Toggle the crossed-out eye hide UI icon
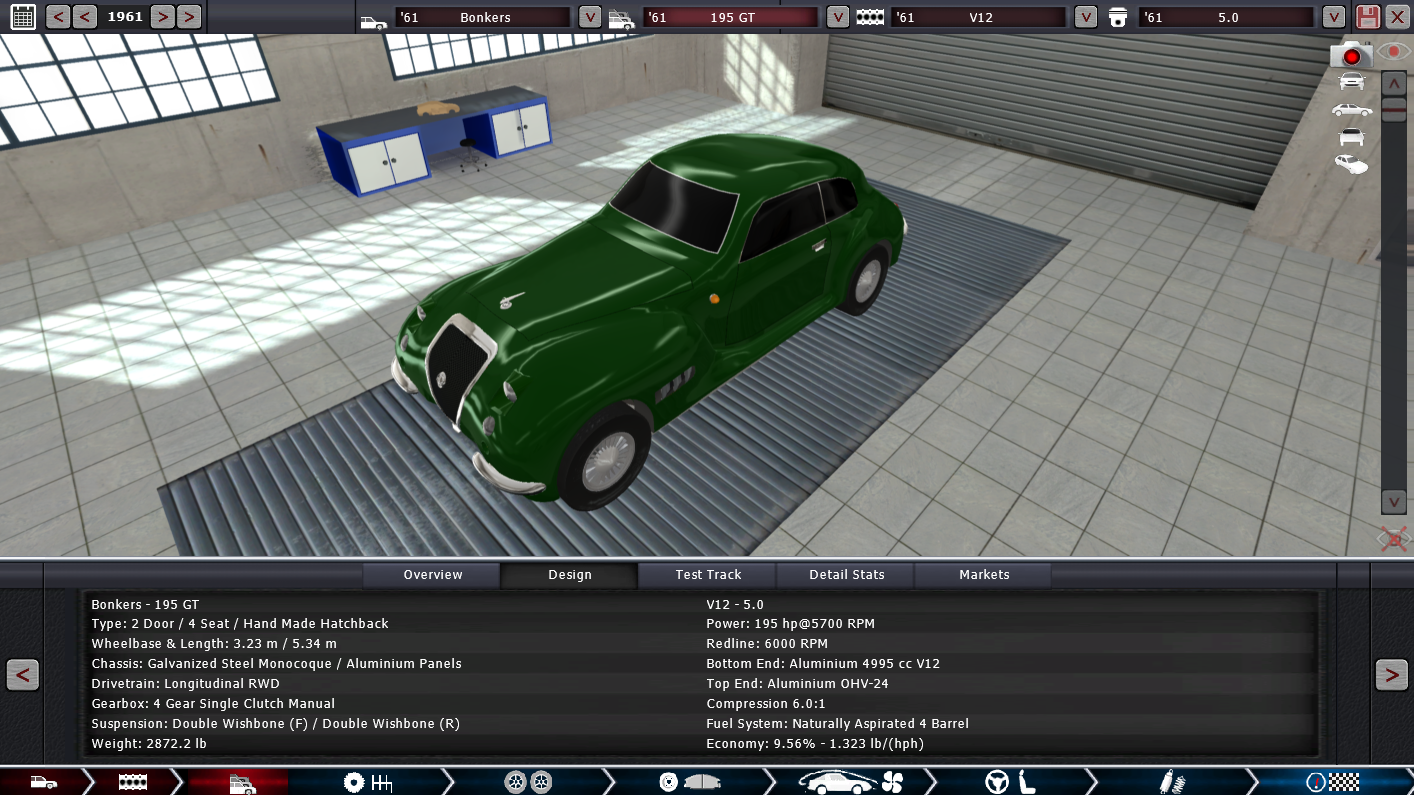 coord(1393,540)
